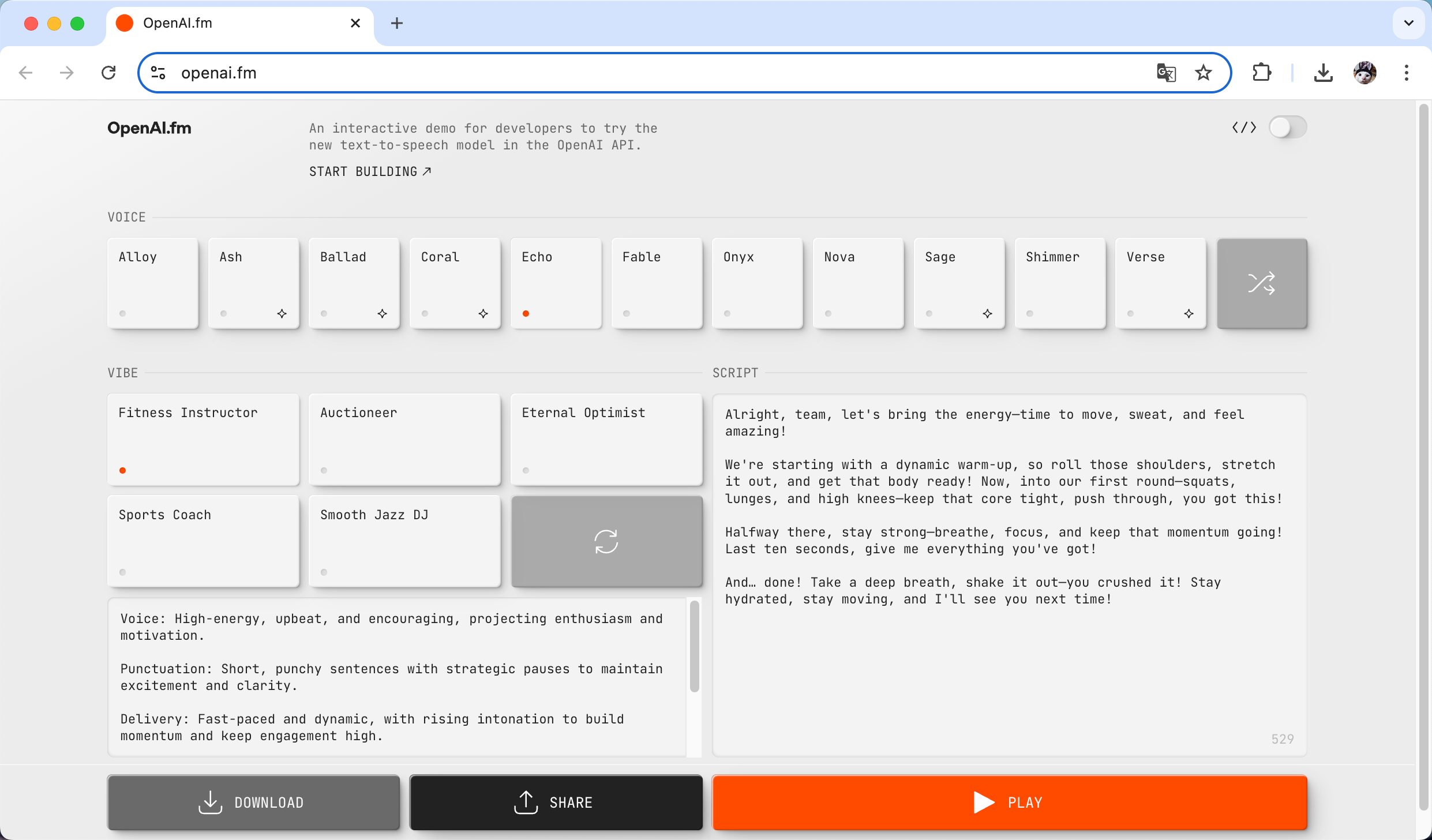Refresh to generate new vibe options

(x=606, y=541)
